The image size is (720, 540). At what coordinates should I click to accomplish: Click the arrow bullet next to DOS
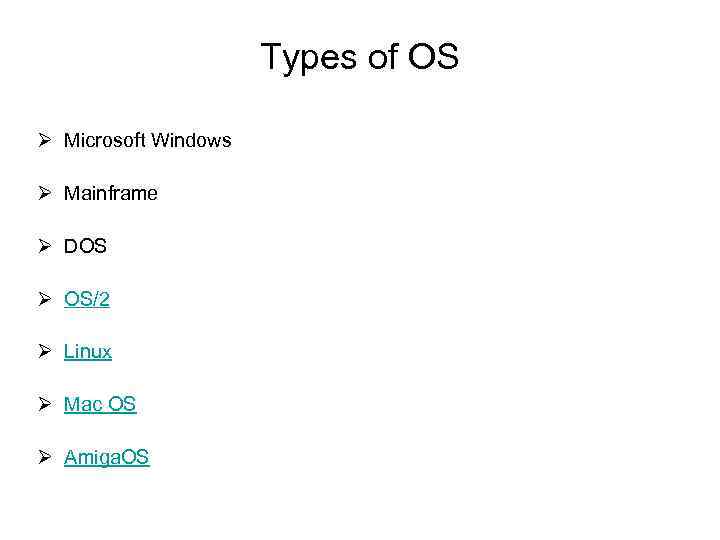point(47,246)
